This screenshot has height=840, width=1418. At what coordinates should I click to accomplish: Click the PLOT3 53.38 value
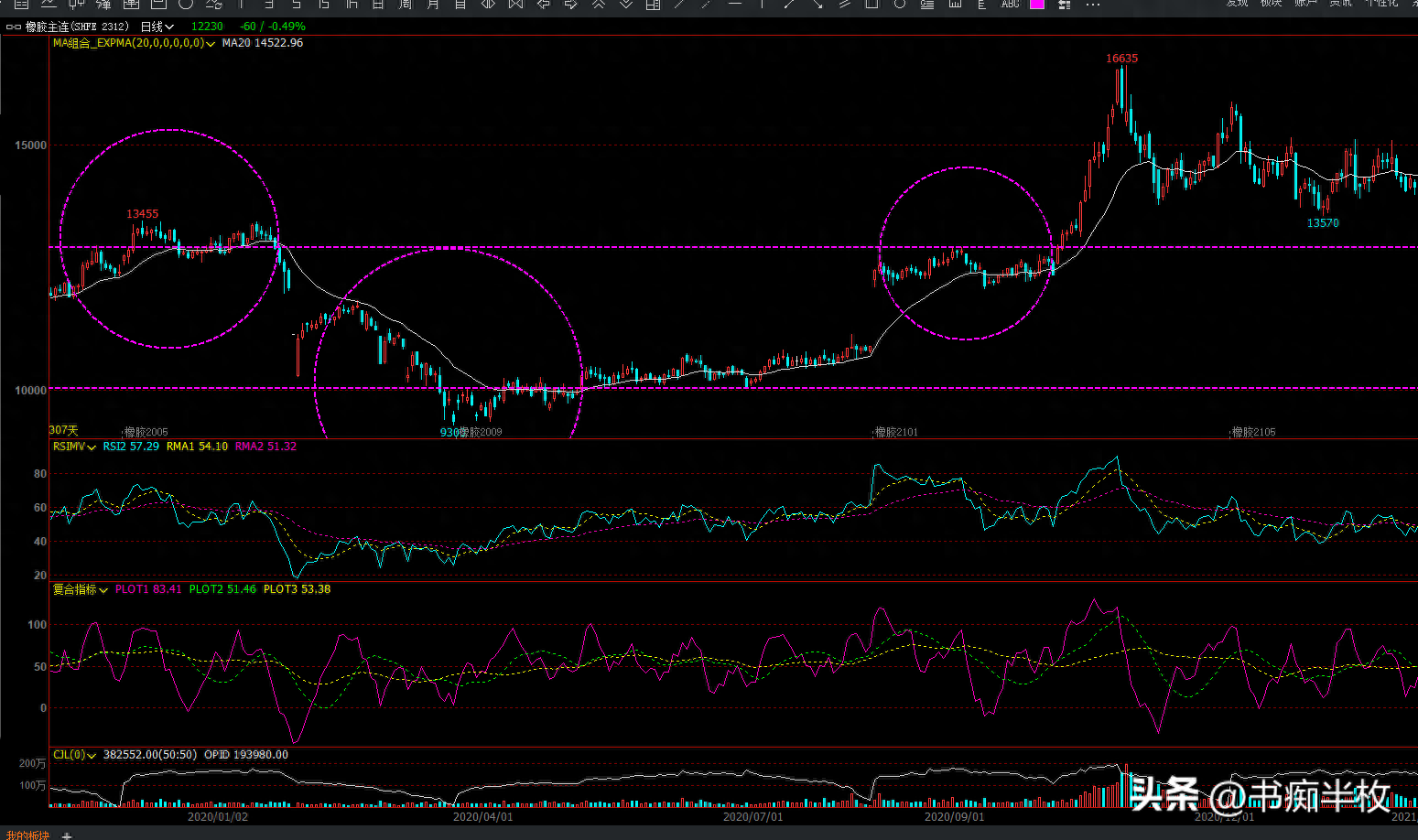(x=297, y=589)
